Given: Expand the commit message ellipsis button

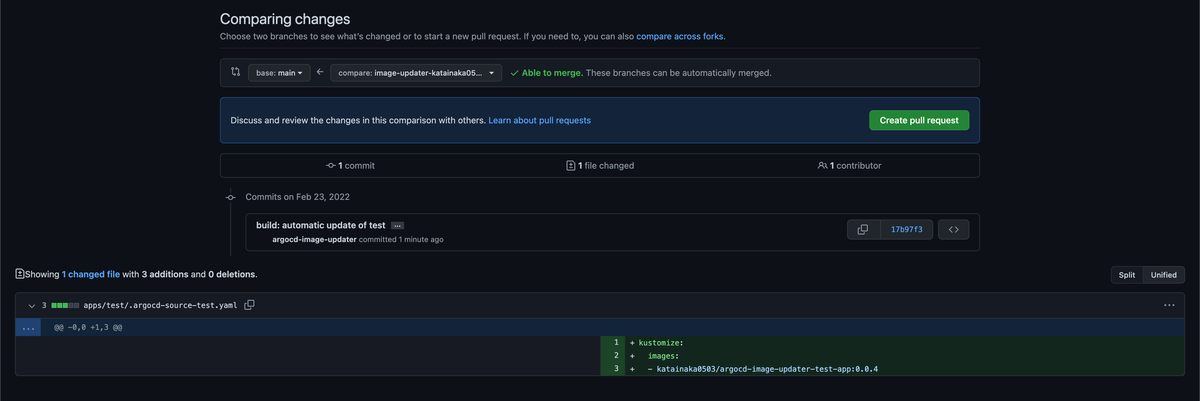Looking at the screenshot, I should pyautogui.click(x=397, y=225).
